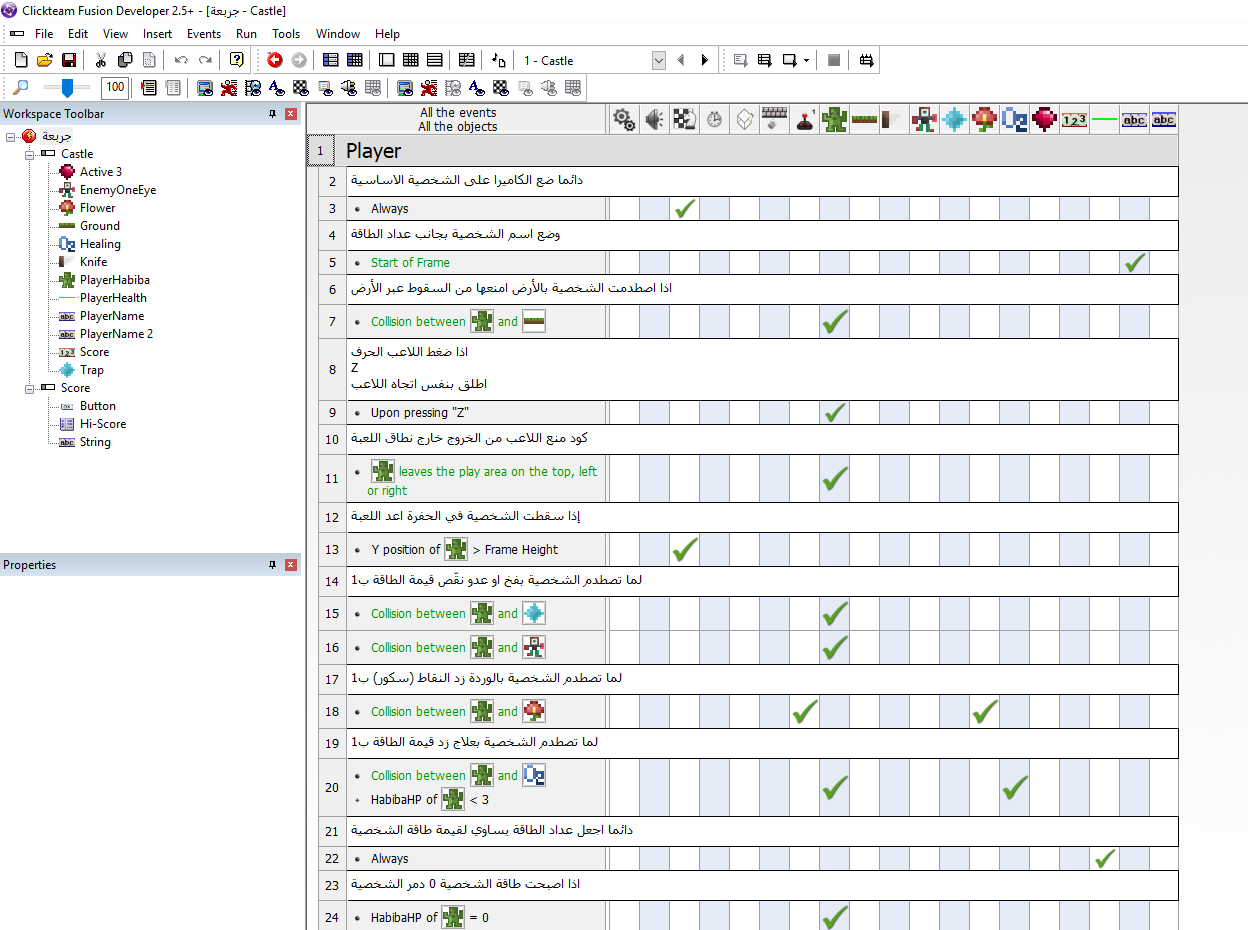Click the Sound speaker column icon
The image size is (1248, 930).
[655, 120]
